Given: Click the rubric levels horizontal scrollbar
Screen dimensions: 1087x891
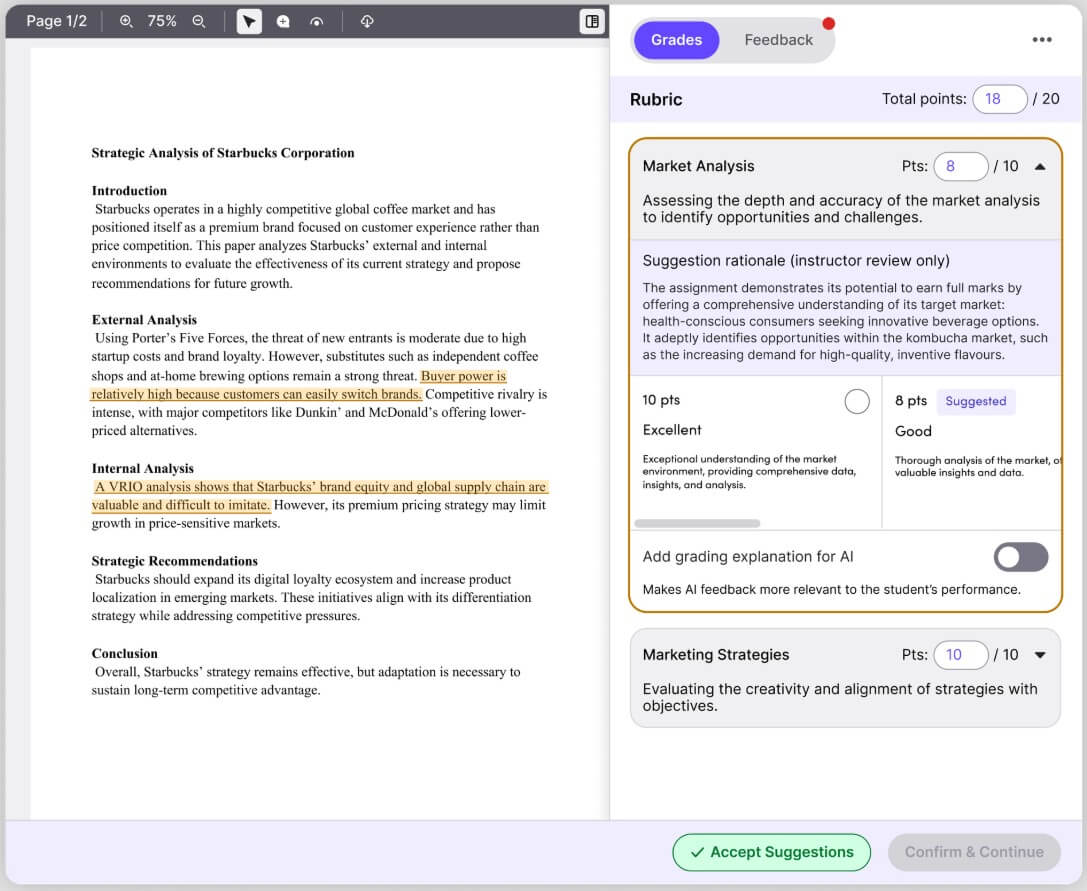Looking at the screenshot, I should [697, 523].
